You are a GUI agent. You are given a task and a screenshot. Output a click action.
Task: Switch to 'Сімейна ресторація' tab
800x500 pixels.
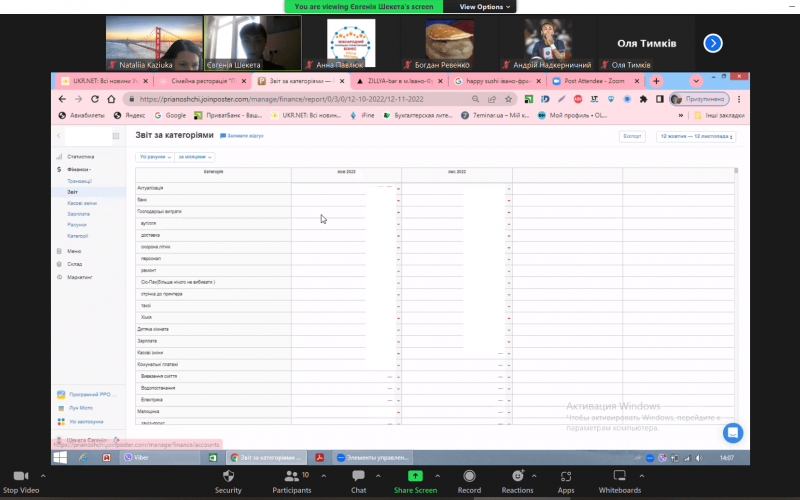(203, 81)
